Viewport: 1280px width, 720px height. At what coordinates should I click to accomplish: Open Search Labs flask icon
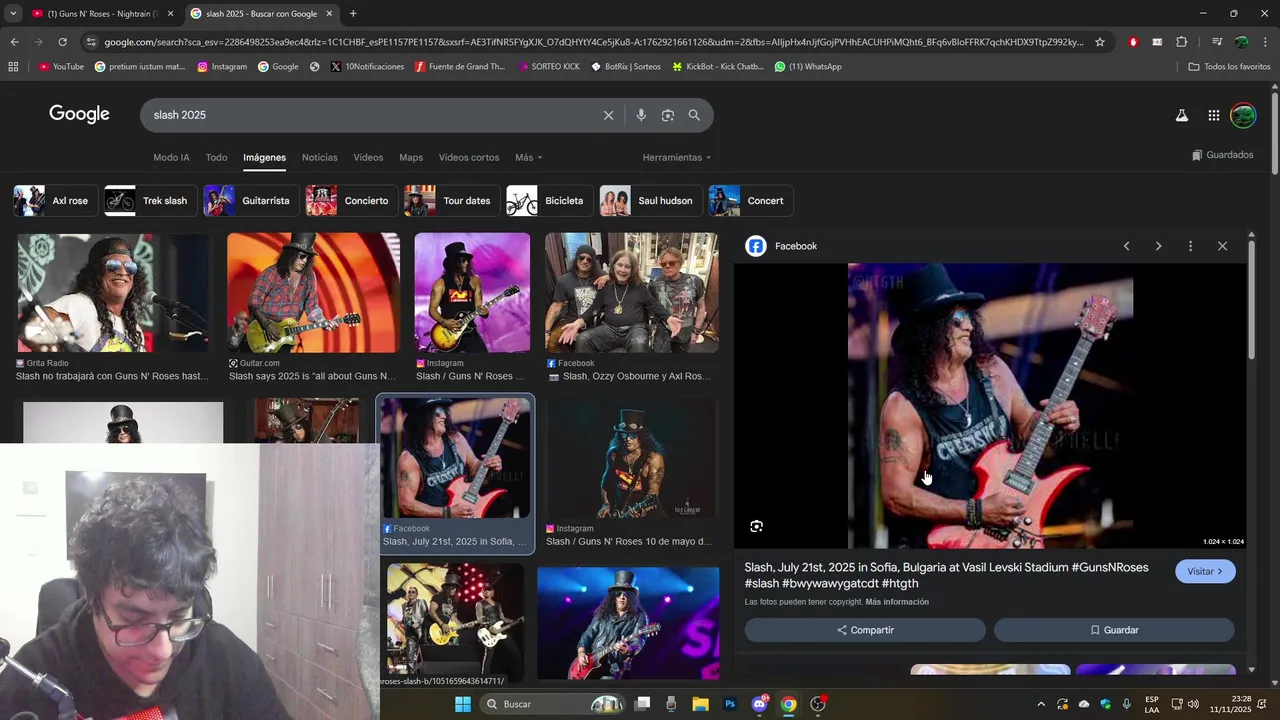pos(1182,115)
